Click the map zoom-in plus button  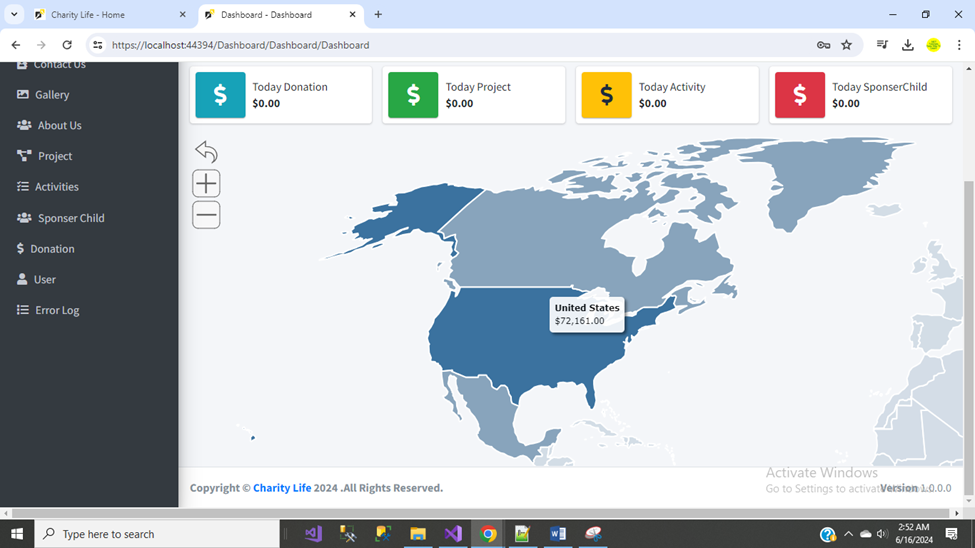206,184
